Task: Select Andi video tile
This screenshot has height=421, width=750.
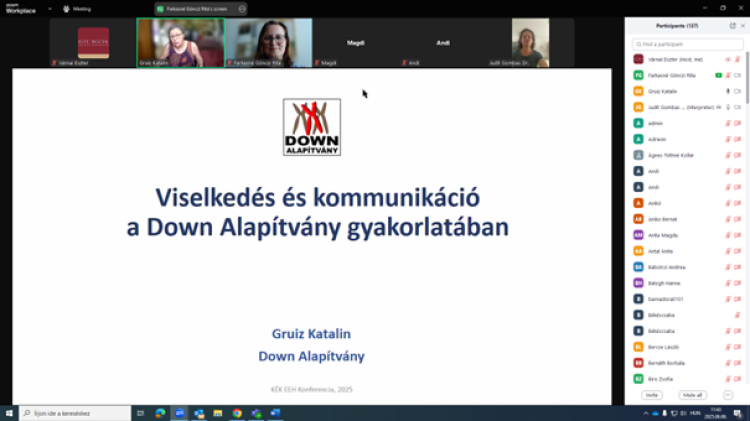Action: (443, 43)
